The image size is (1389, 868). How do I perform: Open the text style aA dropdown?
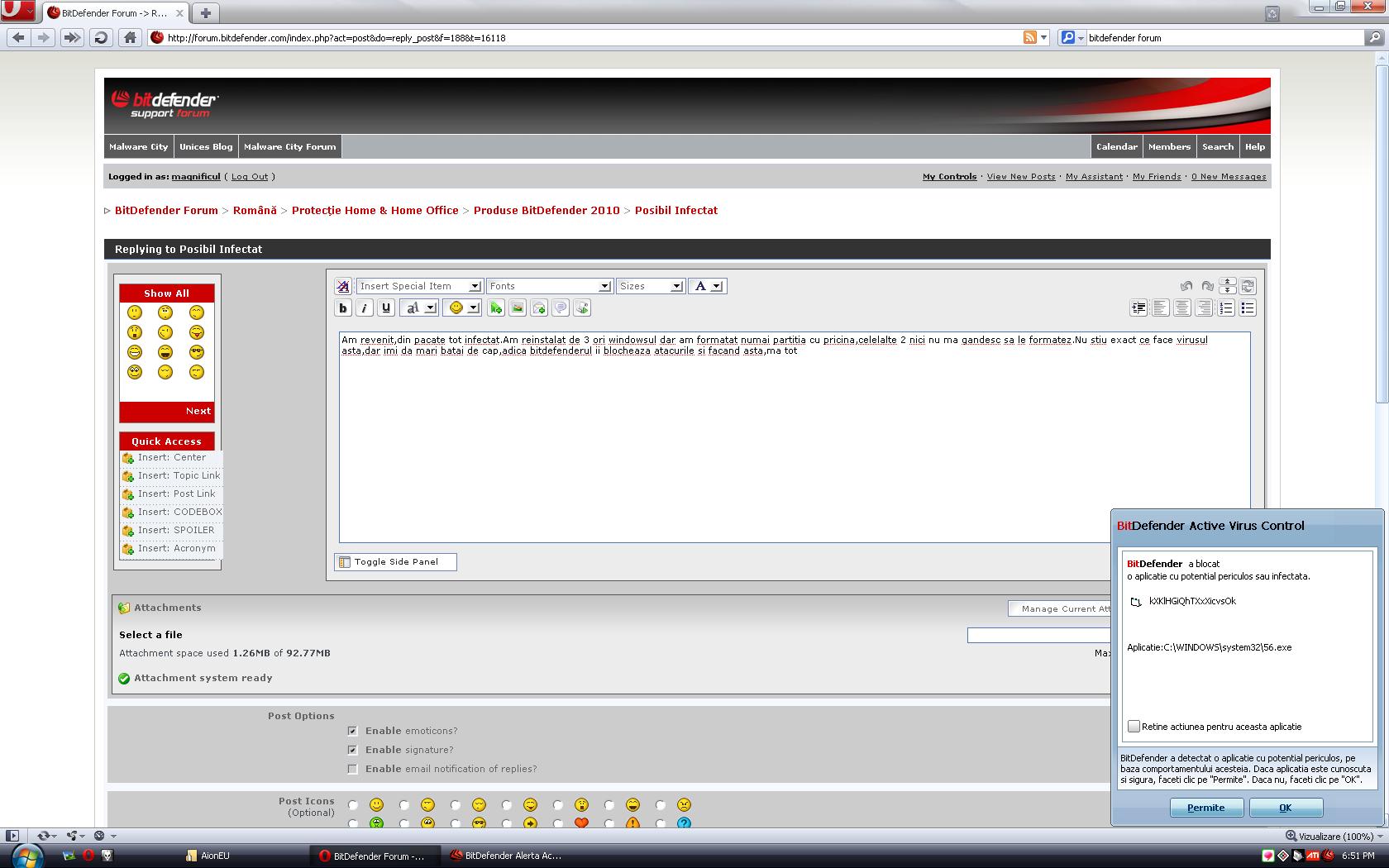tap(419, 308)
